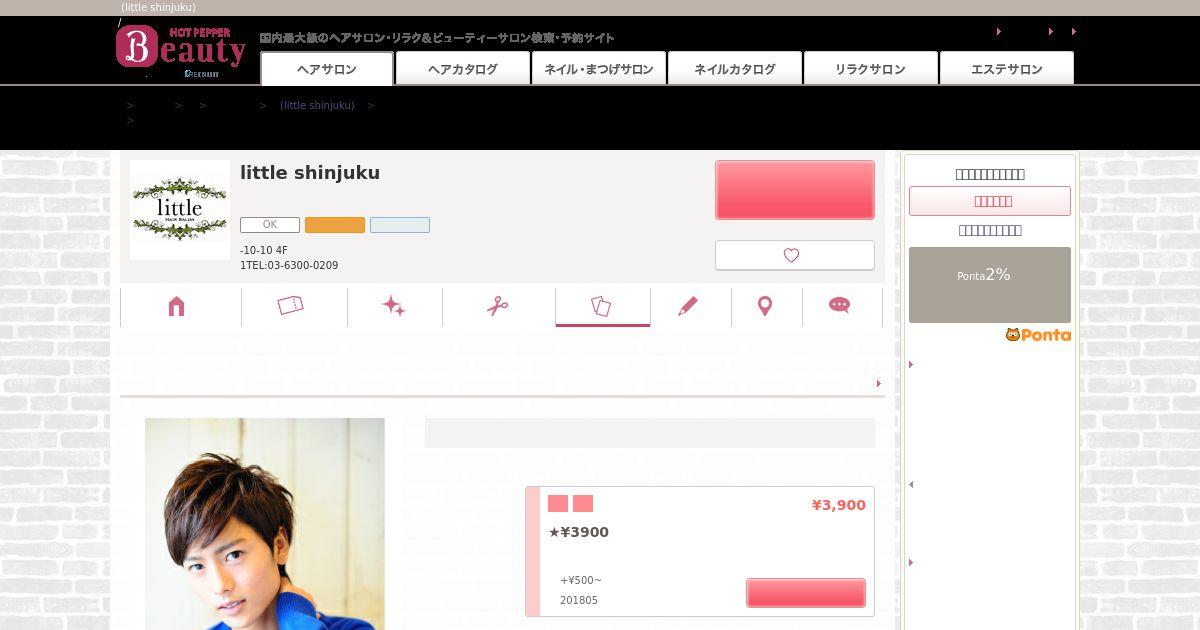Select the overlapping cards tab icon
Image resolution: width=1200 pixels, height=630 pixels.
(x=601, y=306)
